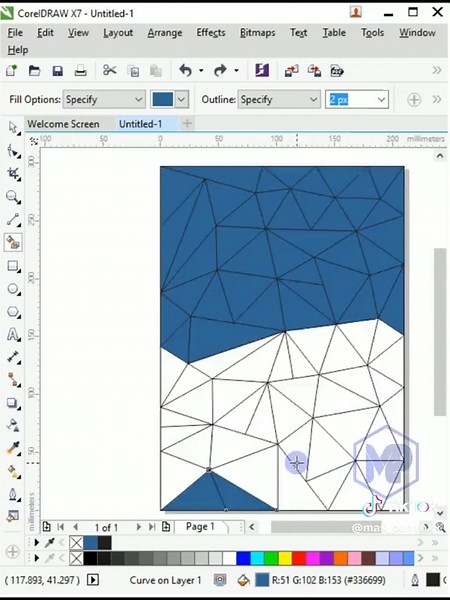The image size is (450, 600).
Task: Select the Pick tool
Action: [x=13, y=127]
